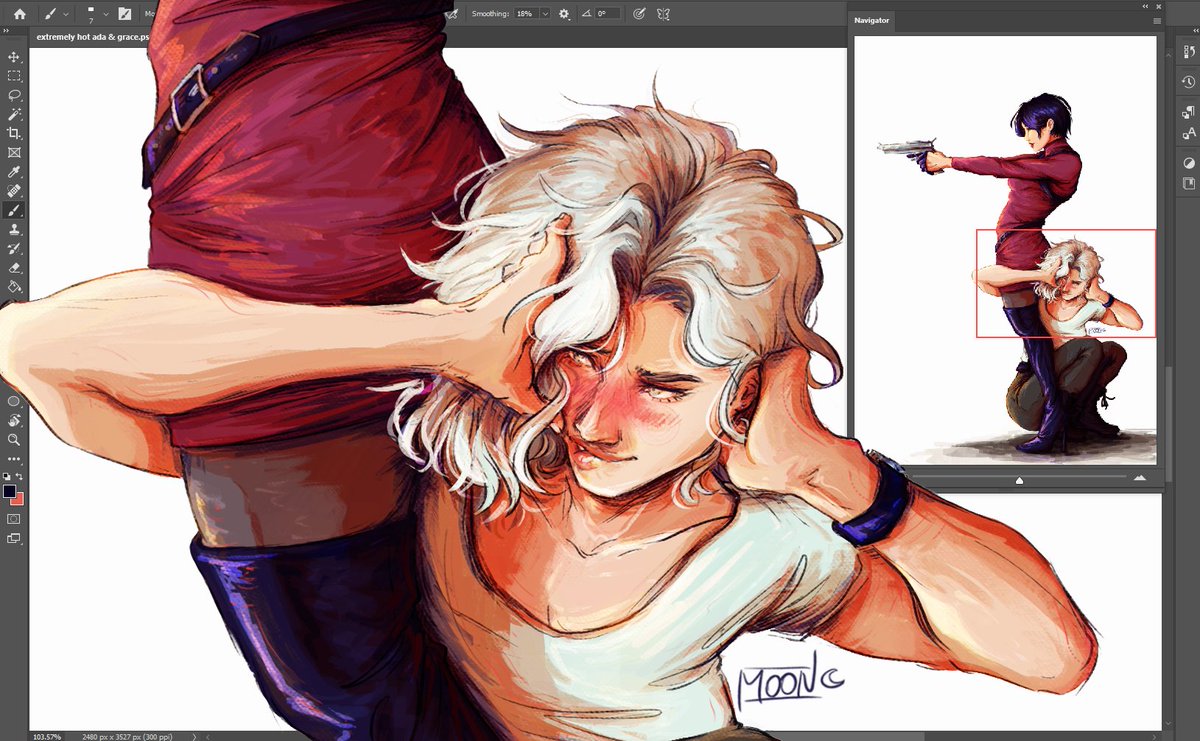Change screen mode button
Viewport: 1200px width, 741px height.
click(14, 538)
